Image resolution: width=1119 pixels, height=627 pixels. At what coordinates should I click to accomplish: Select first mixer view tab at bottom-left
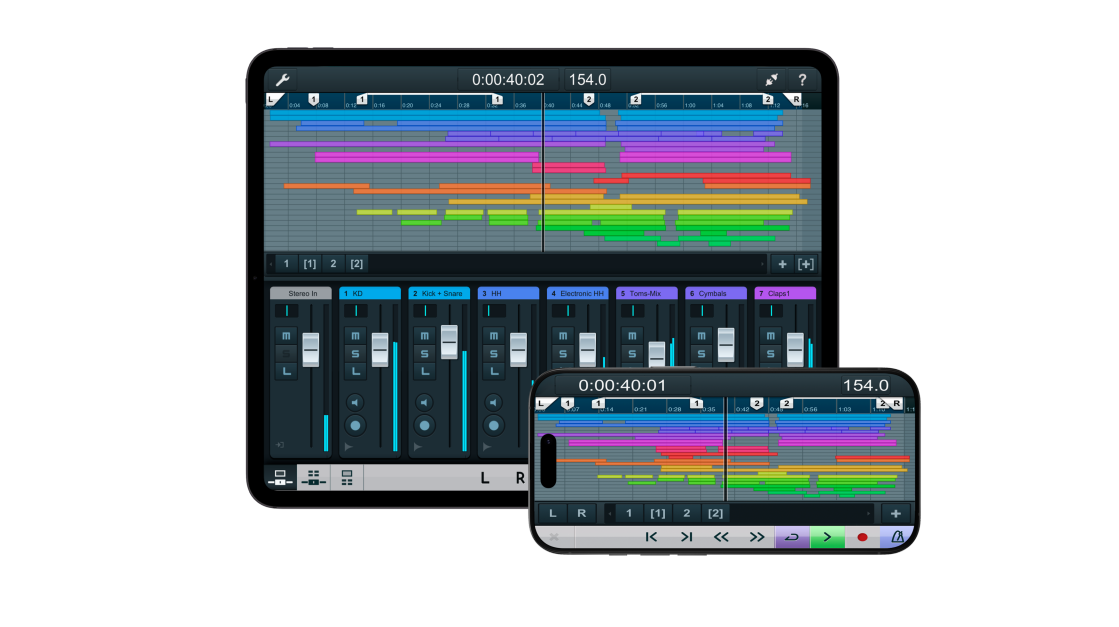[280, 477]
